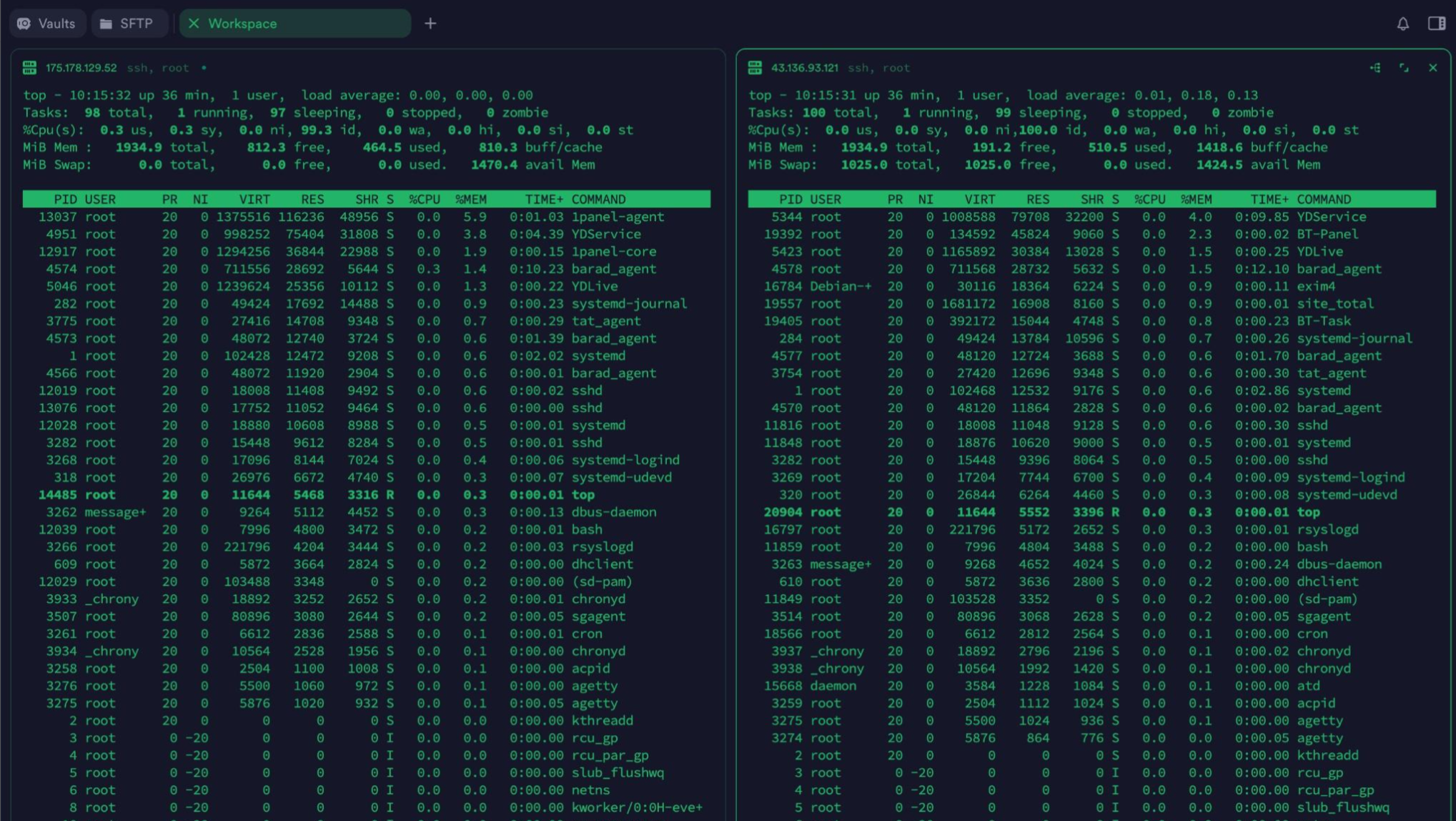Focus the left terminal top header row
The image size is (1456, 821).
(366, 199)
